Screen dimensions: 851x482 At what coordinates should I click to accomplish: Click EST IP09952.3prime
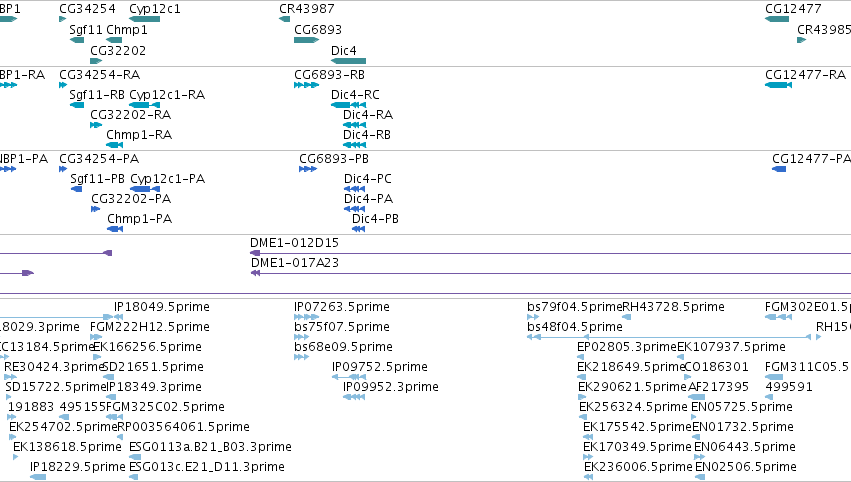(391, 387)
